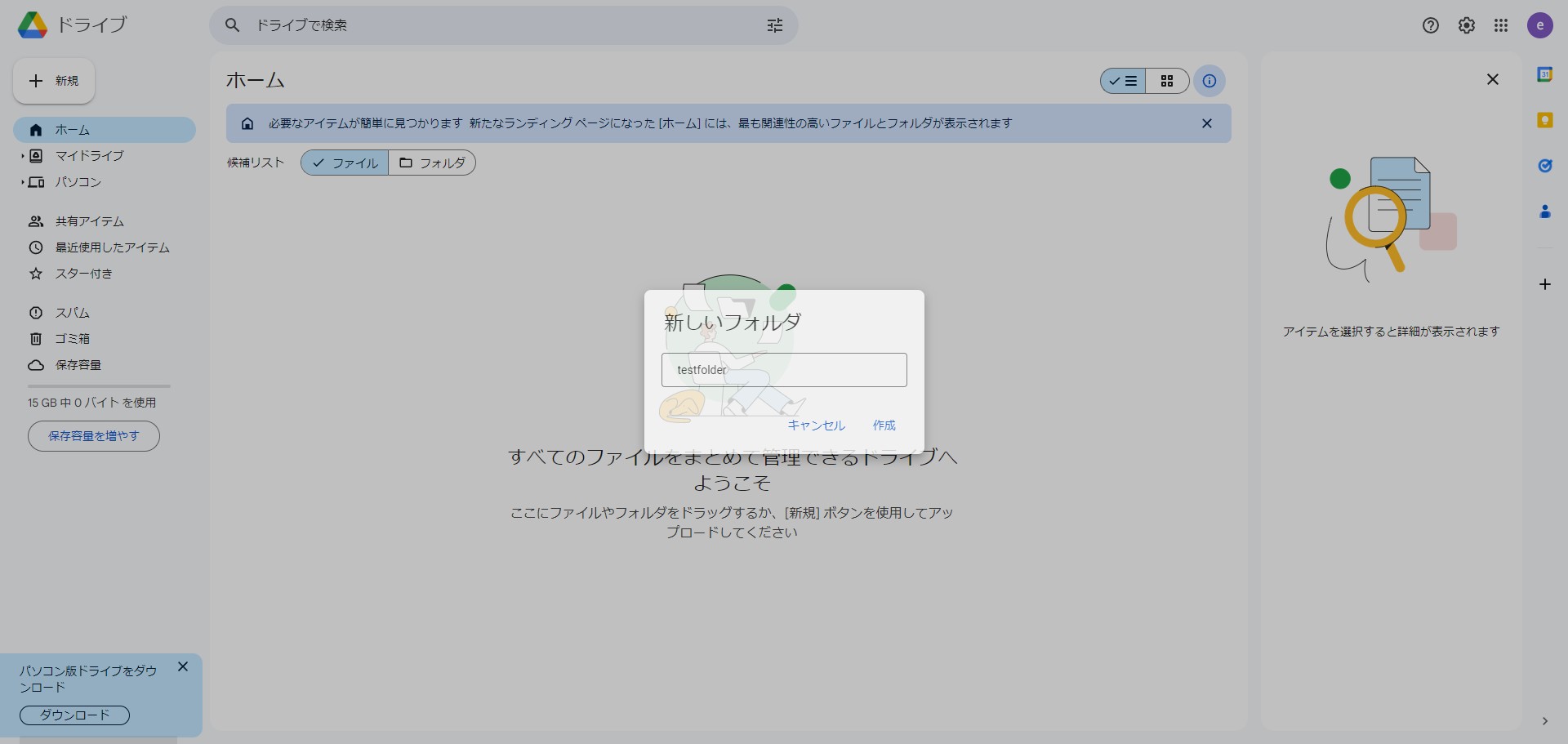1568x744 pixels.
Task: Open Google Keep in the side panel
Action: [x=1544, y=120]
